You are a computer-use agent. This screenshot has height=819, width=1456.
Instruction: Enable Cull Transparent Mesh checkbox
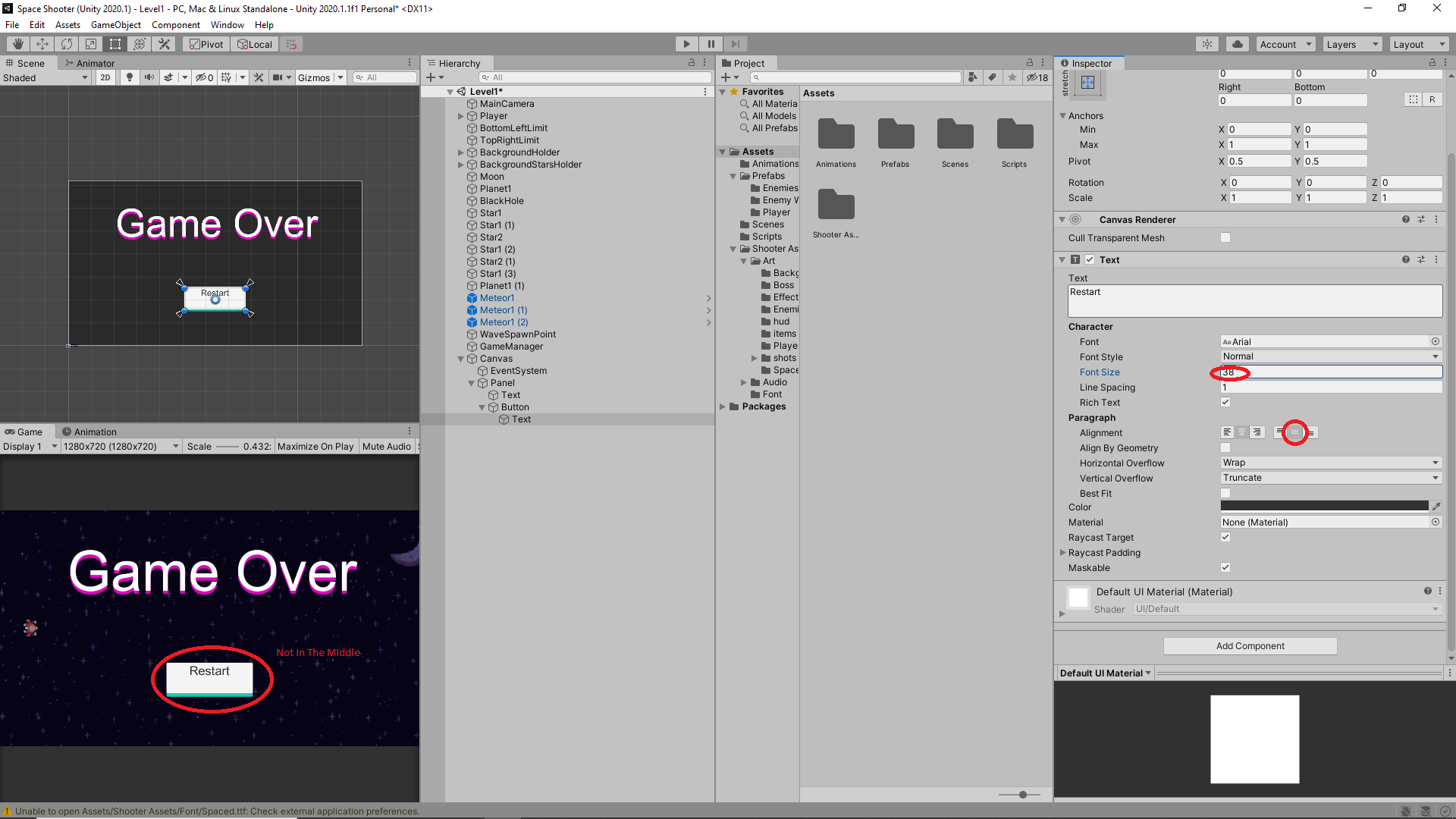[x=1225, y=238]
